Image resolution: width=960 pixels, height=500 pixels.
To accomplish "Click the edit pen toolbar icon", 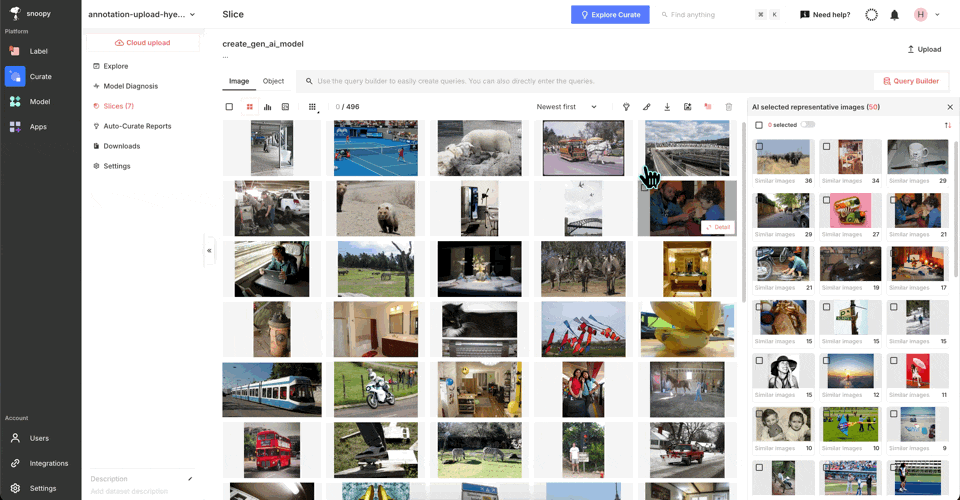I will (647, 106).
